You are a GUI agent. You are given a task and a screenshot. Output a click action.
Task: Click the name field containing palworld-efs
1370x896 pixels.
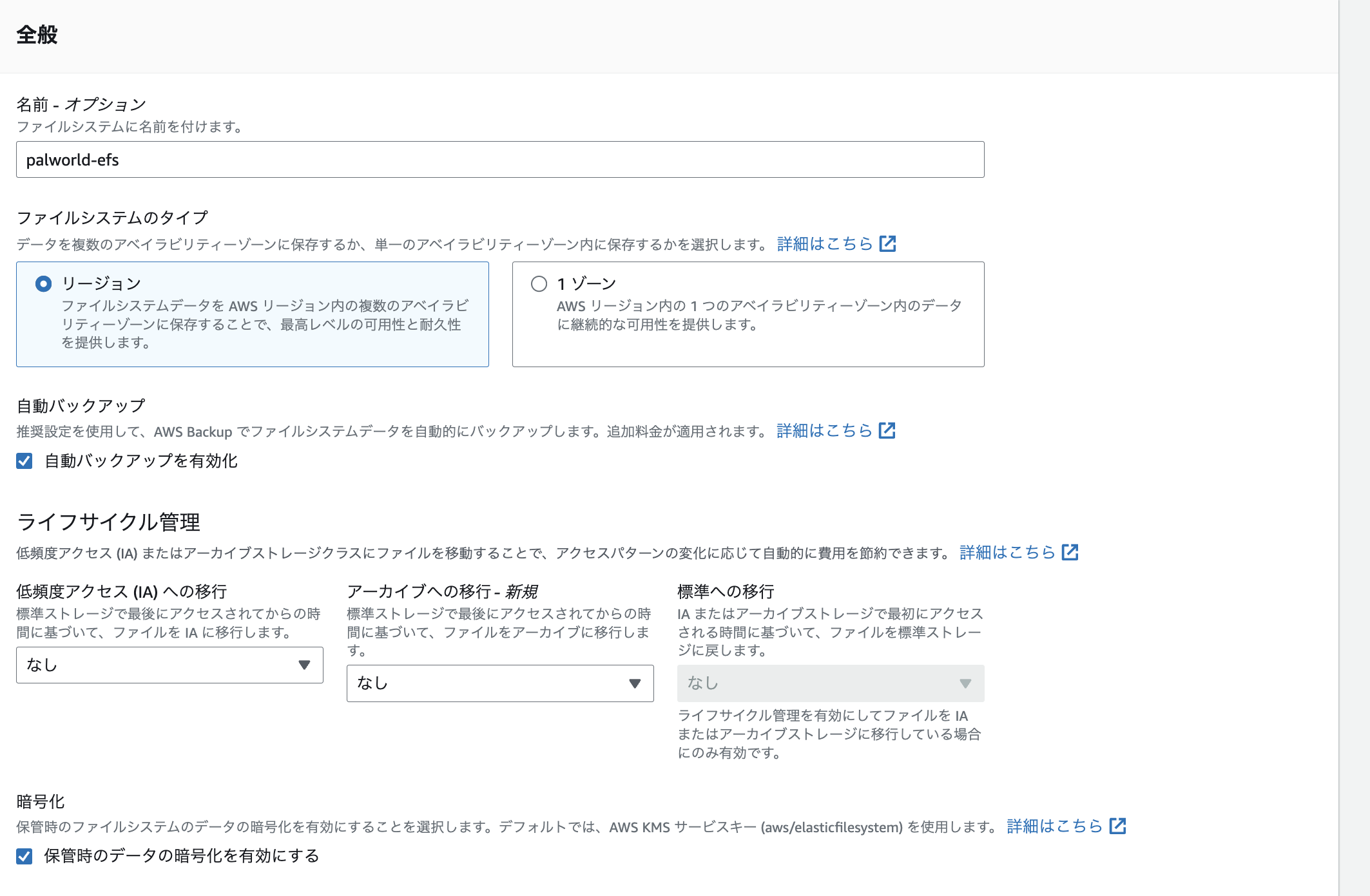click(x=499, y=160)
